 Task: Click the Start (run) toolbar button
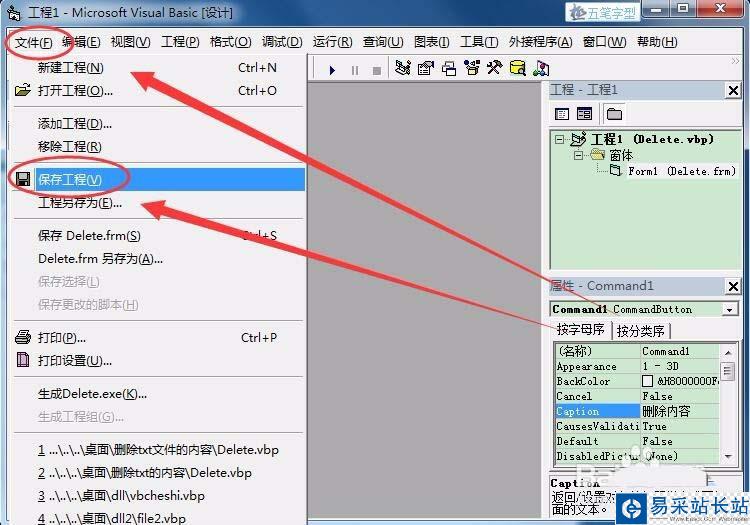coord(332,70)
